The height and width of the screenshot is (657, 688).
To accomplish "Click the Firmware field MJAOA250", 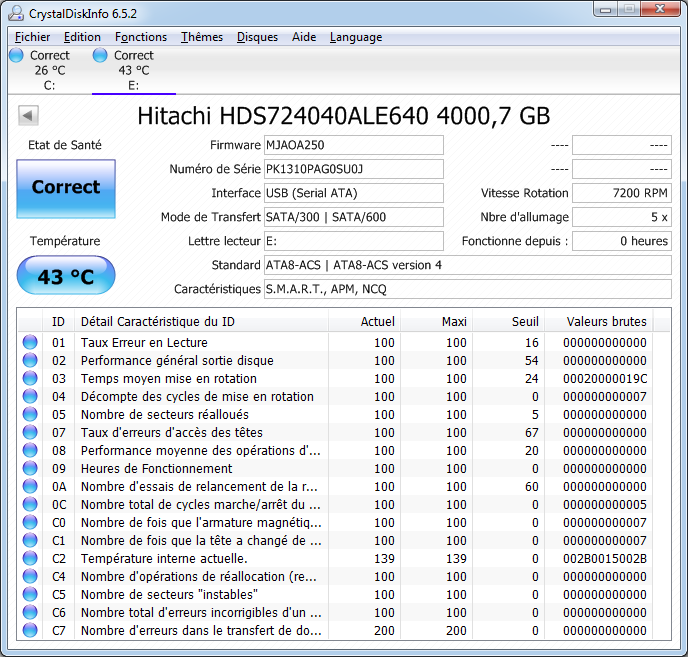I will (x=354, y=145).
